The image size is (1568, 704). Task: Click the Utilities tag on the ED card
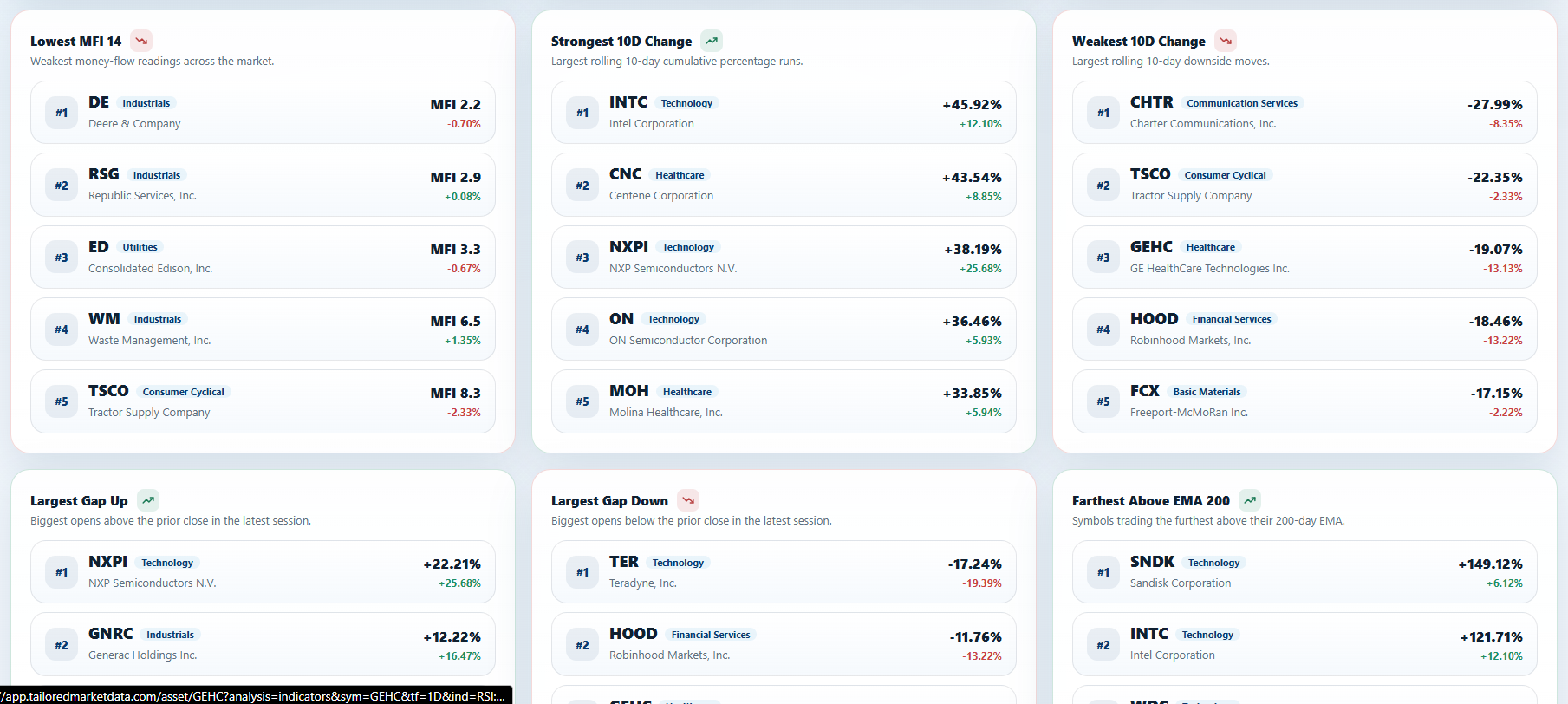[x=140, y=247]
